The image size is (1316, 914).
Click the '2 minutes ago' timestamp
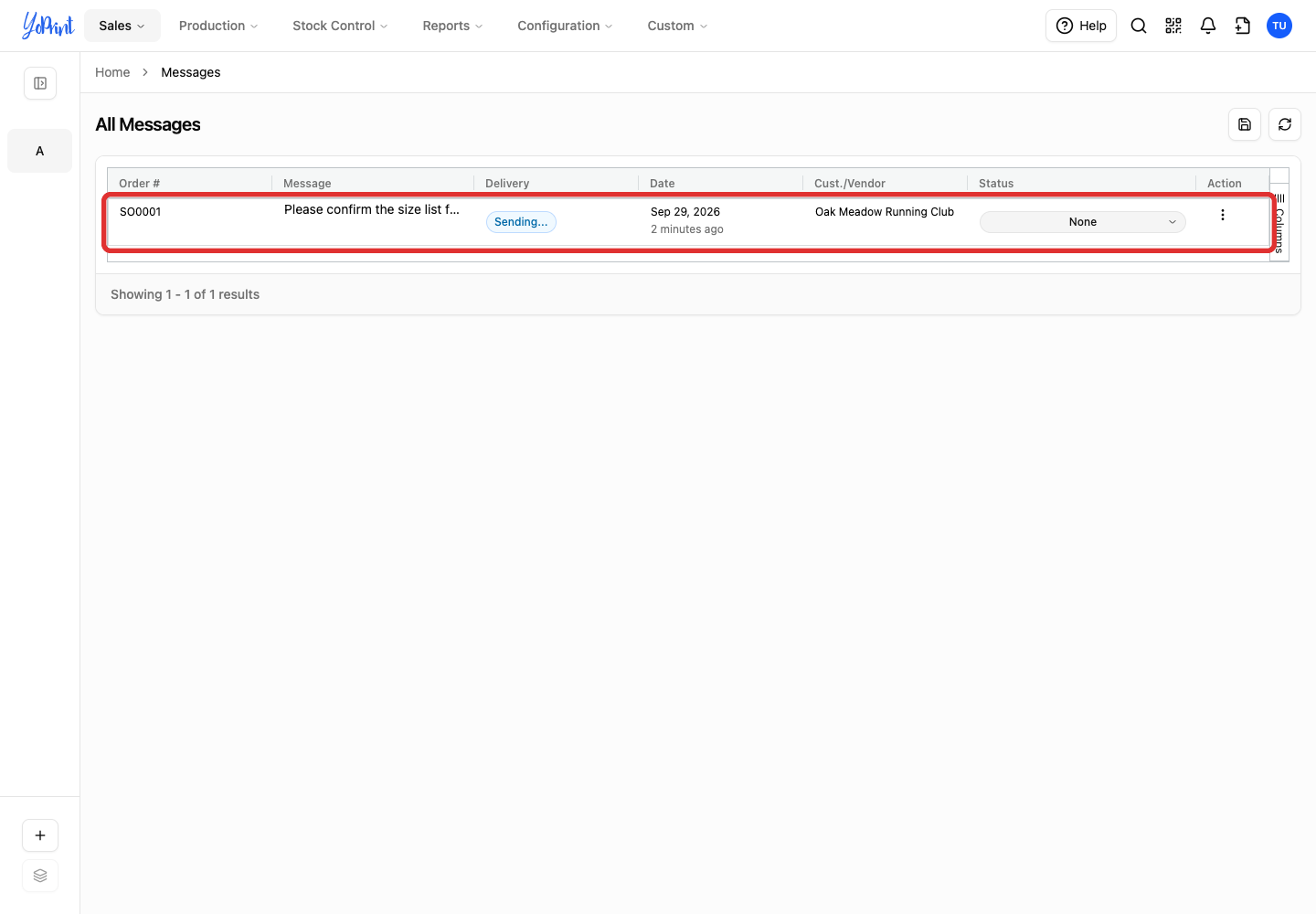point(687,229)
